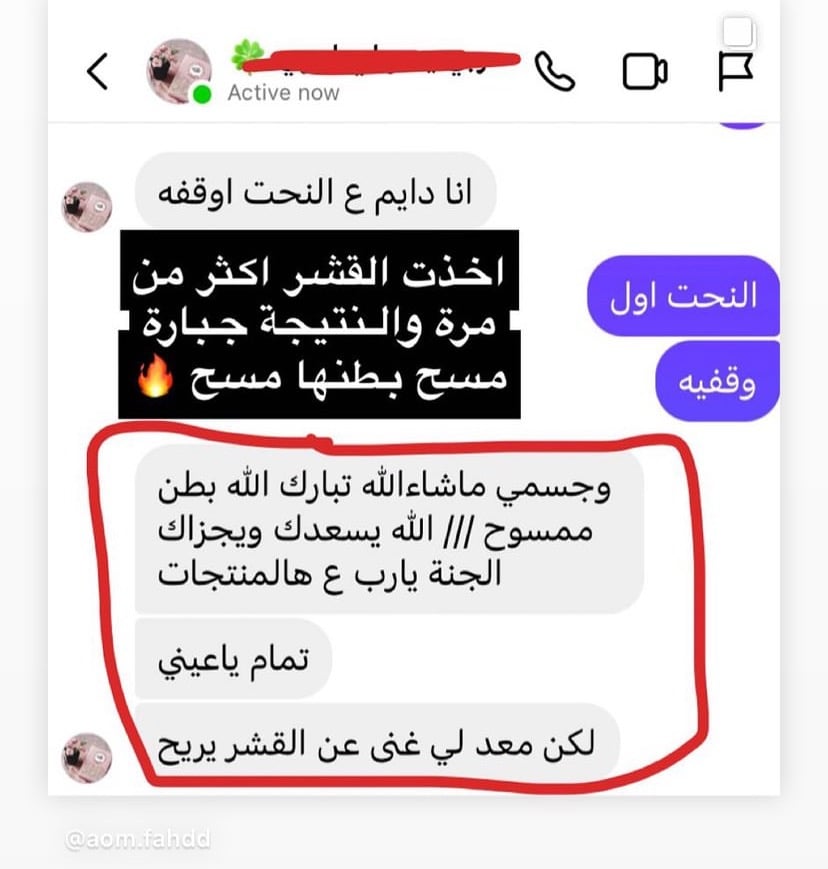Tap the 'Active now' status text
This screenshot has height=869, width=828.
pos(283,93)
